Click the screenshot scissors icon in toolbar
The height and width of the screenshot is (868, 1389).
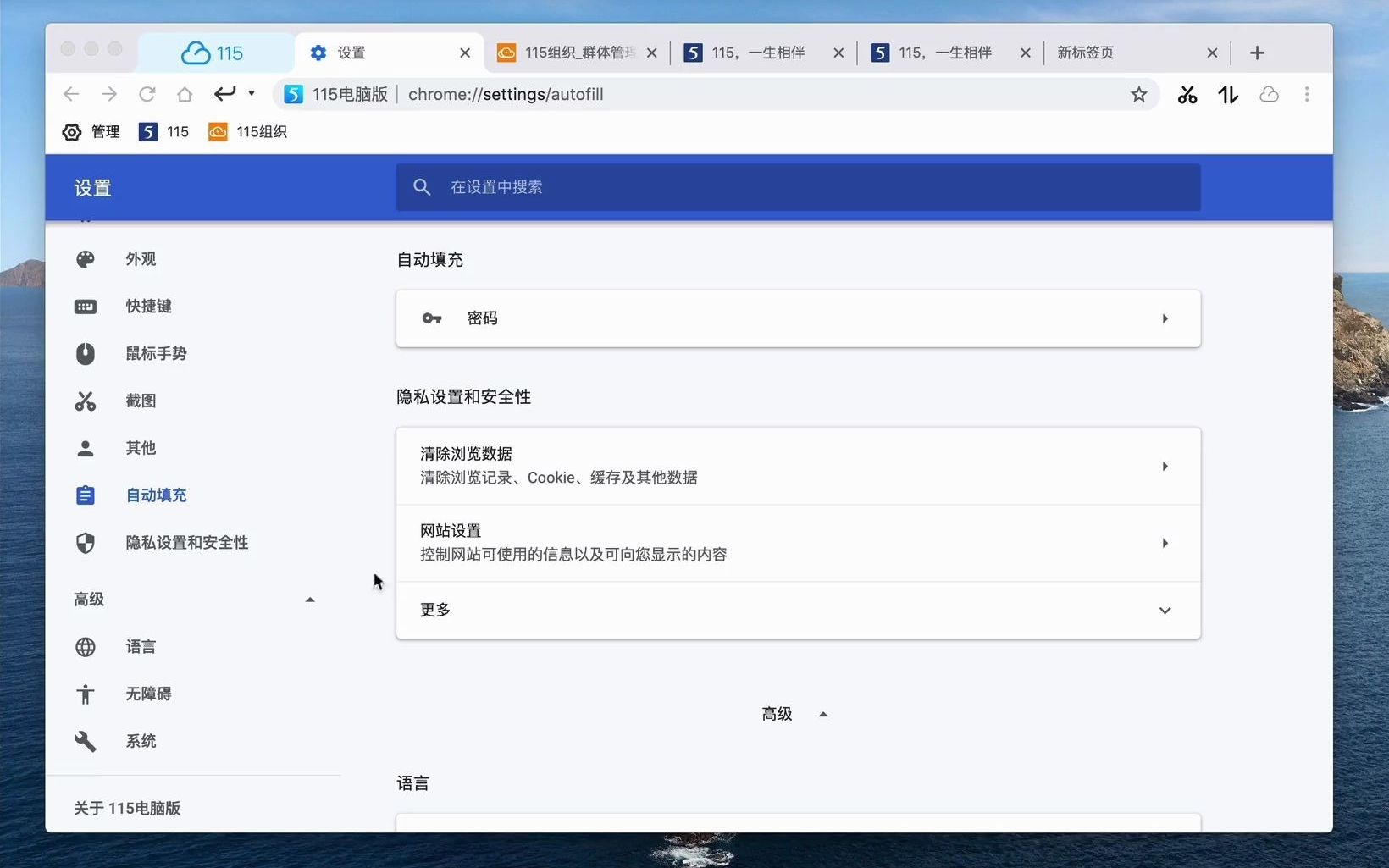point(1187,94)
